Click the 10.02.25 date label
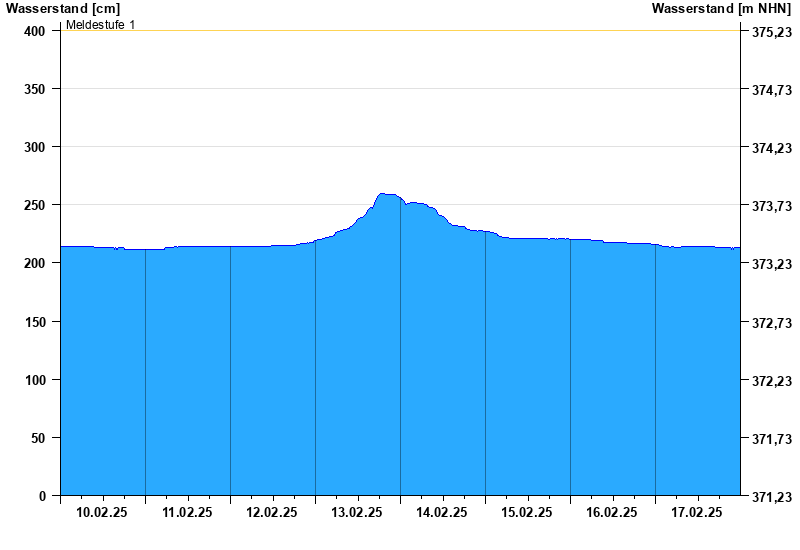800x550 pixels. pyautogui.click(x=102, y=512)
